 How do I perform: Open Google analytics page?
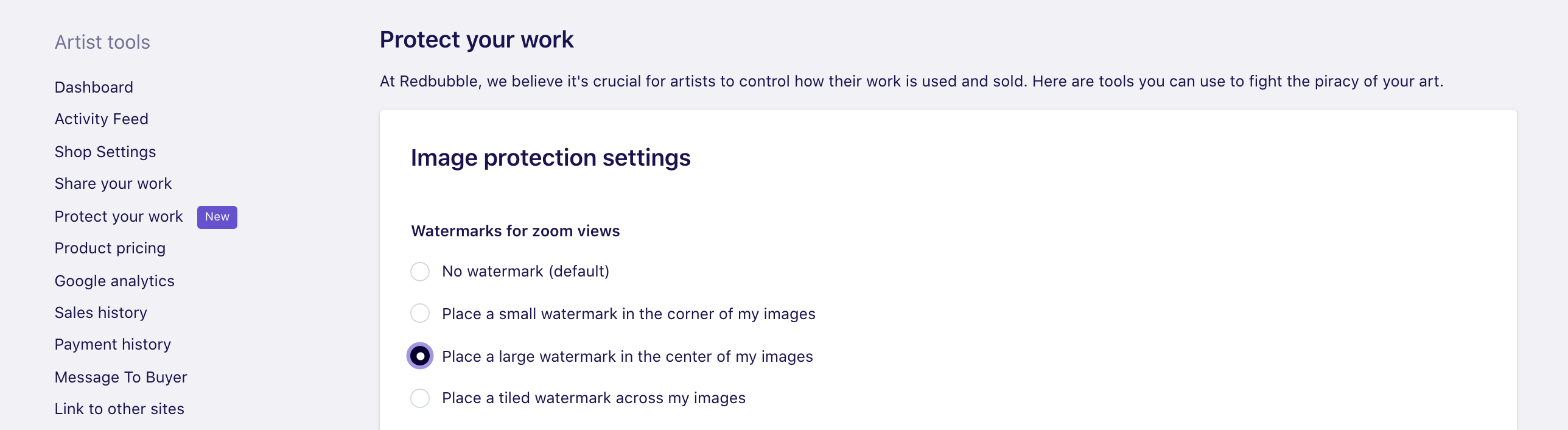114,281
